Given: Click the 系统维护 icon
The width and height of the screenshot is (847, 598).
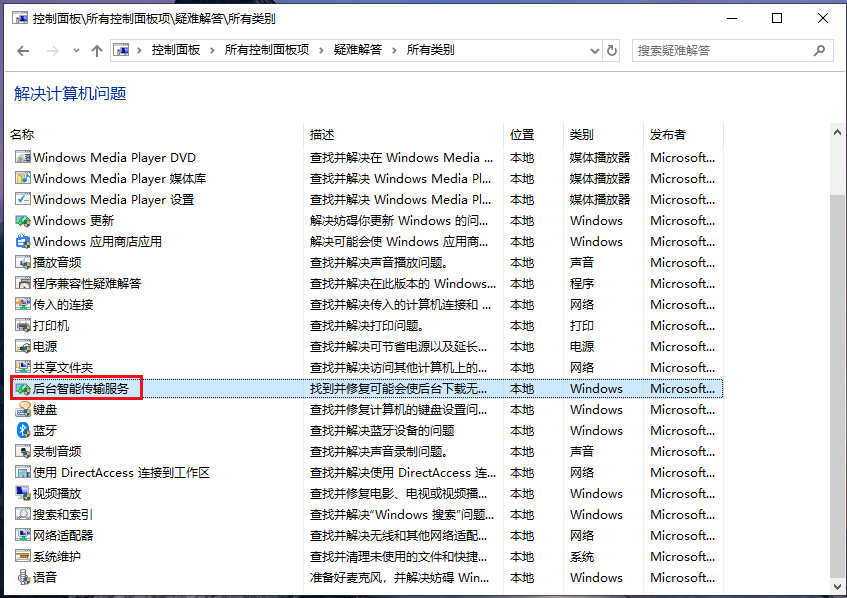Looking at the screenshot, I should point(23,556).
